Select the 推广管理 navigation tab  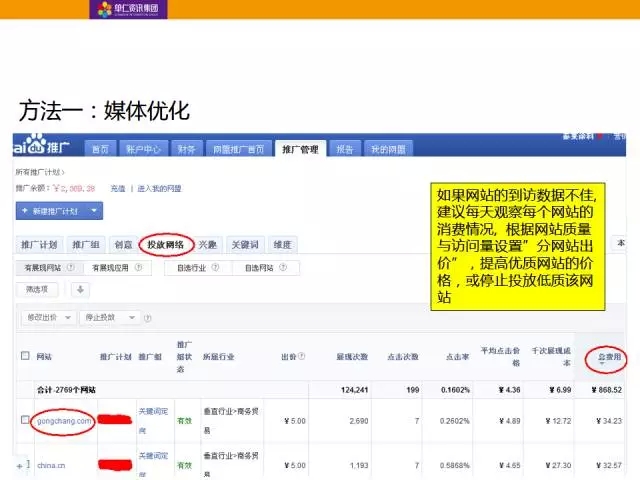pos(300,149)
